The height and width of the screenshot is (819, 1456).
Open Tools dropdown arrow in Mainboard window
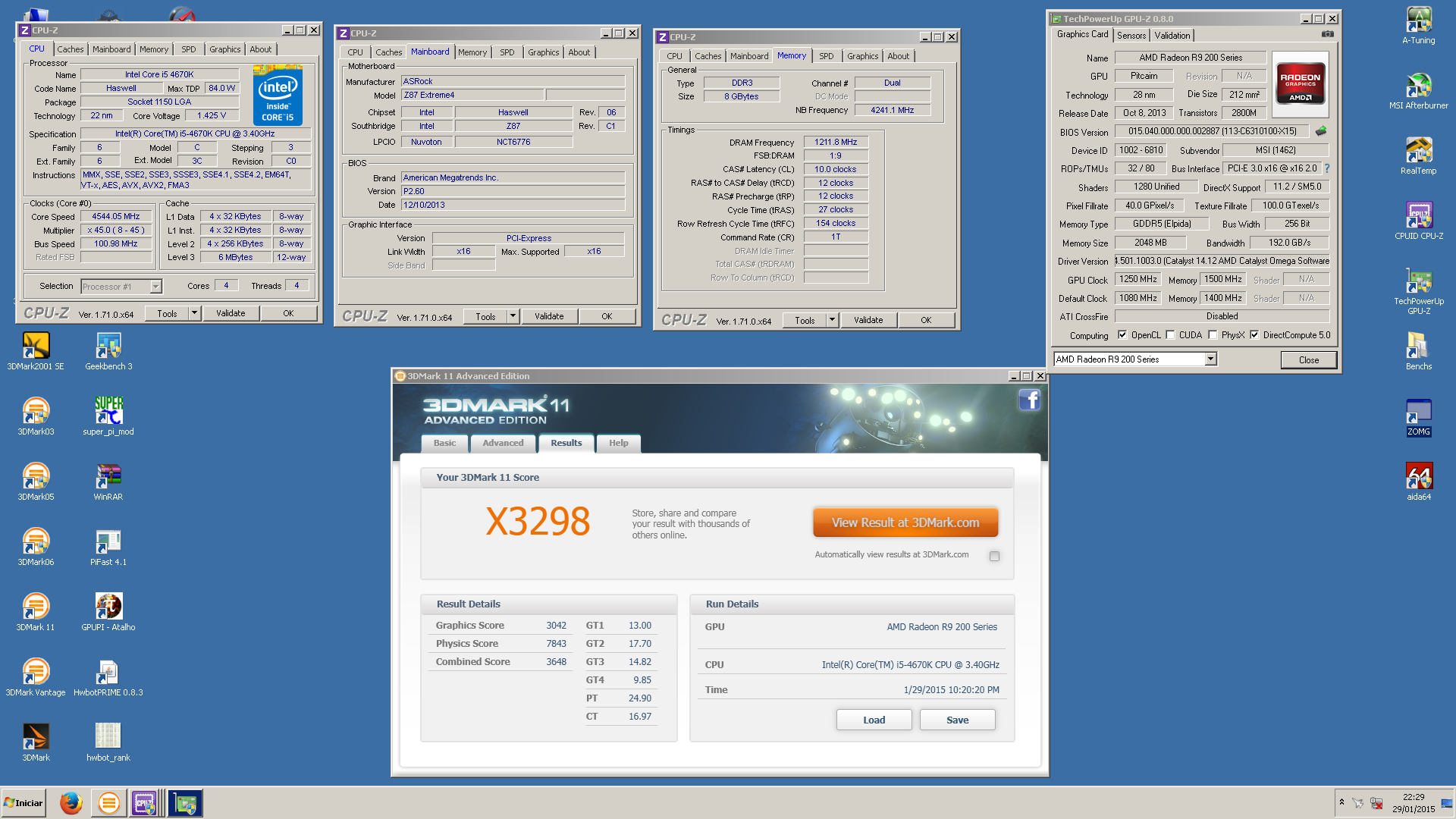click(x=513, y=317)
